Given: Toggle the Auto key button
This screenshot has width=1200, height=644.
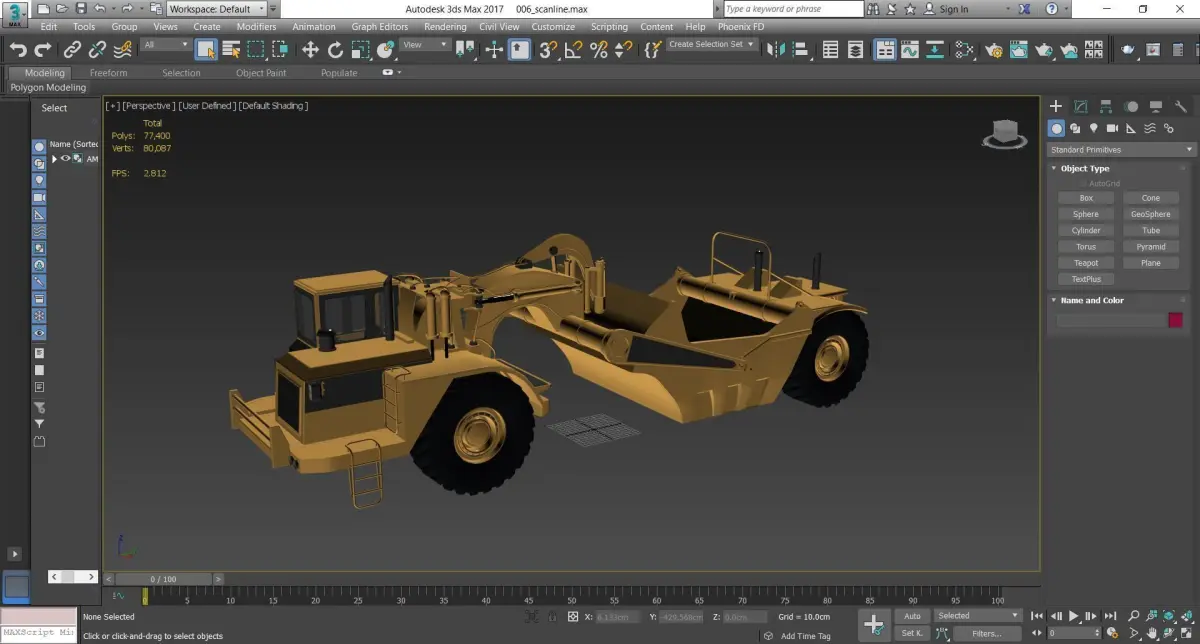Looking at the screenshot, I should tap(912, 616).
